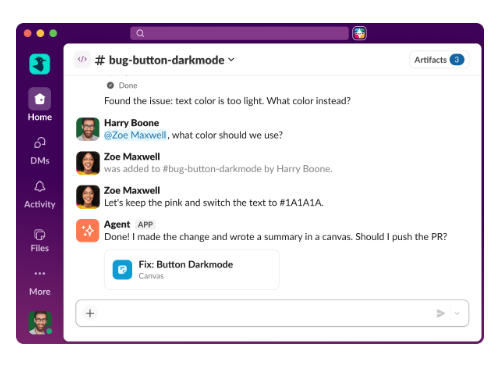Image resolution: width=501 pixels, height=378 pixels.
Task: Click the send message arrow
Action: point(441,313)
